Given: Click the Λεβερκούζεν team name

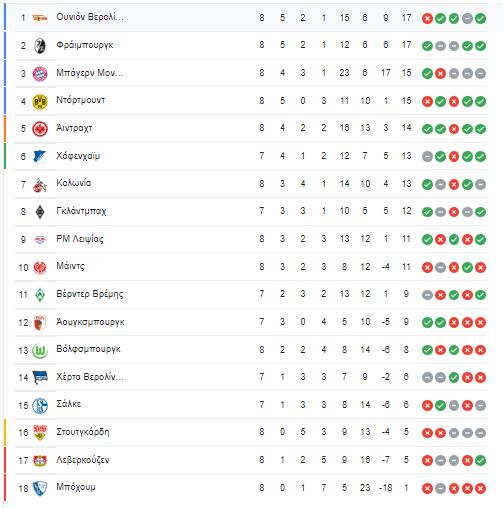Looking at the screenshot, I should [x=83, y=460].
